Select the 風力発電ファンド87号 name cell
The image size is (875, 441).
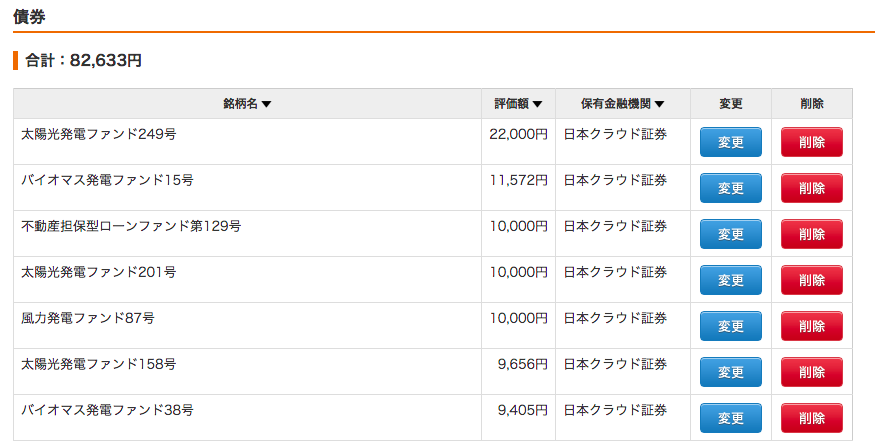247,326
